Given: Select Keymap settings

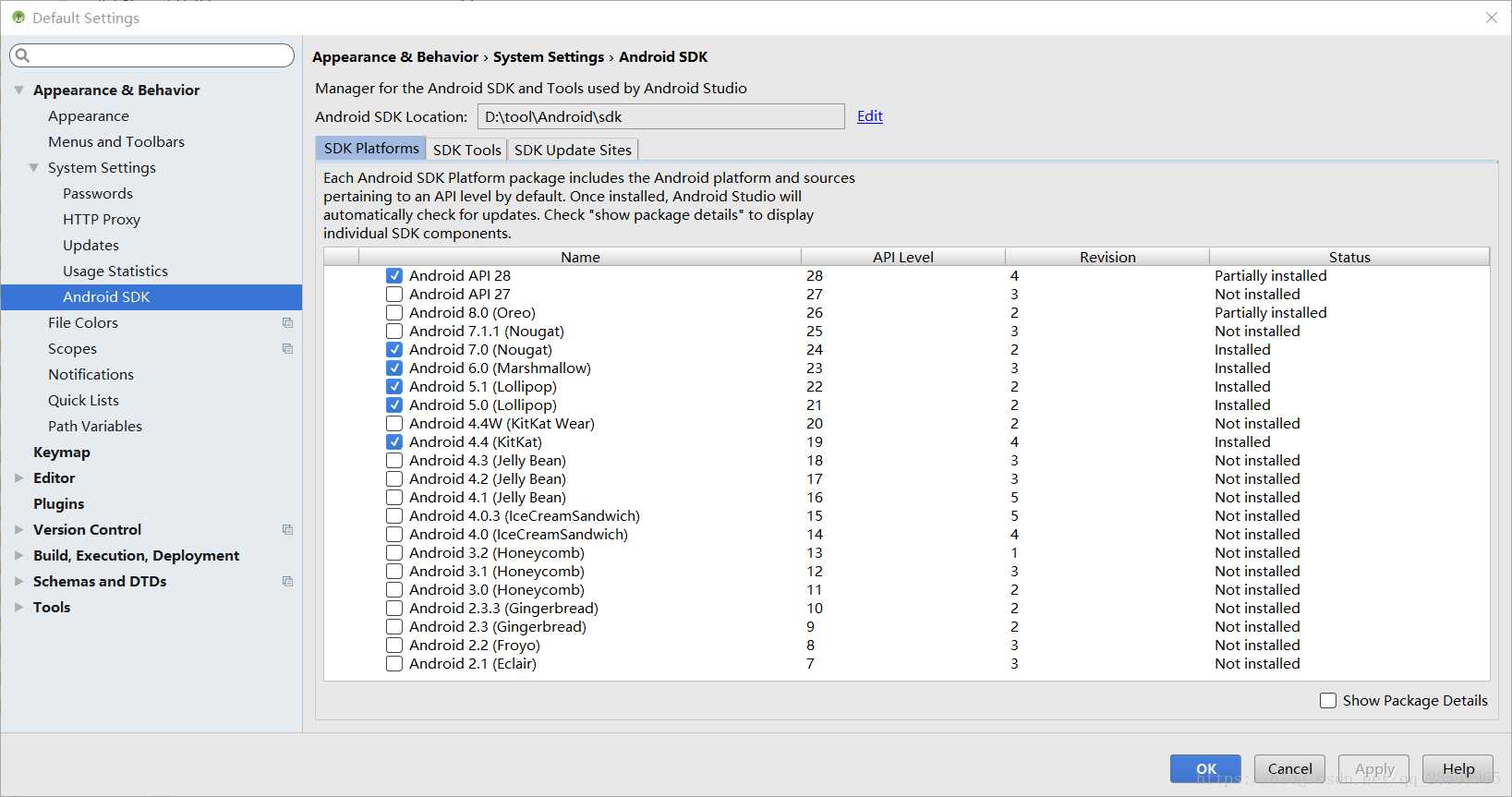Looking at the screenshot, I should [62, 452].
